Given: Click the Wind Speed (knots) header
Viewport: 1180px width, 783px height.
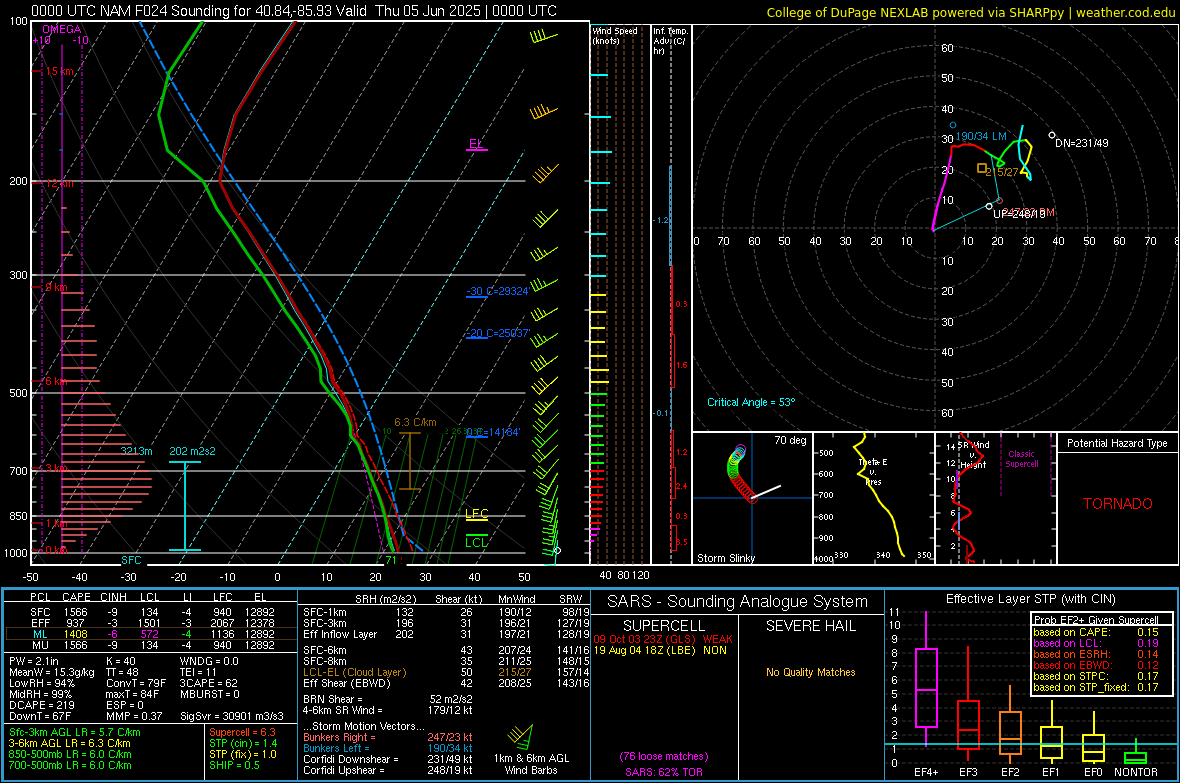Looking at the screenshot, I should [614, 35].
